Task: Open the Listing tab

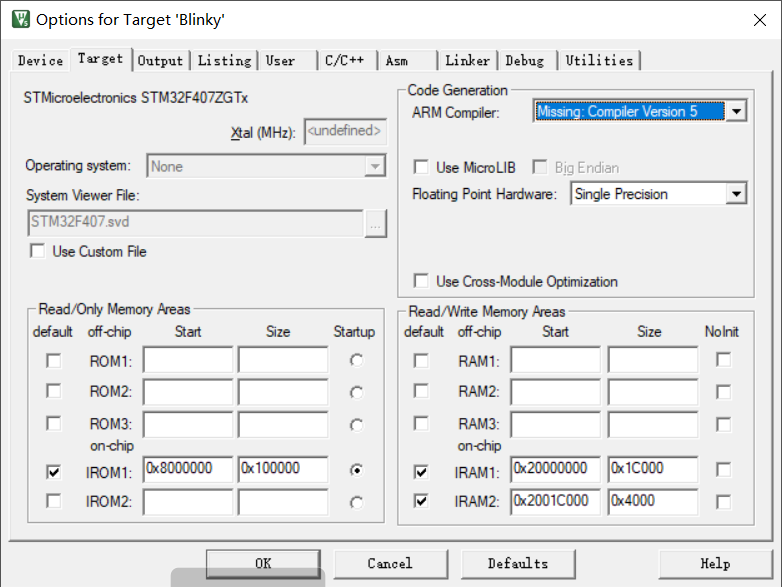Action: point(224,61)
